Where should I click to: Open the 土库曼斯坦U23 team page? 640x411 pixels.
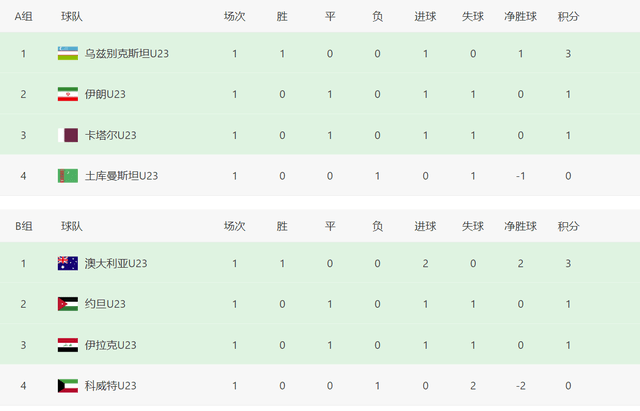[121, 176]
